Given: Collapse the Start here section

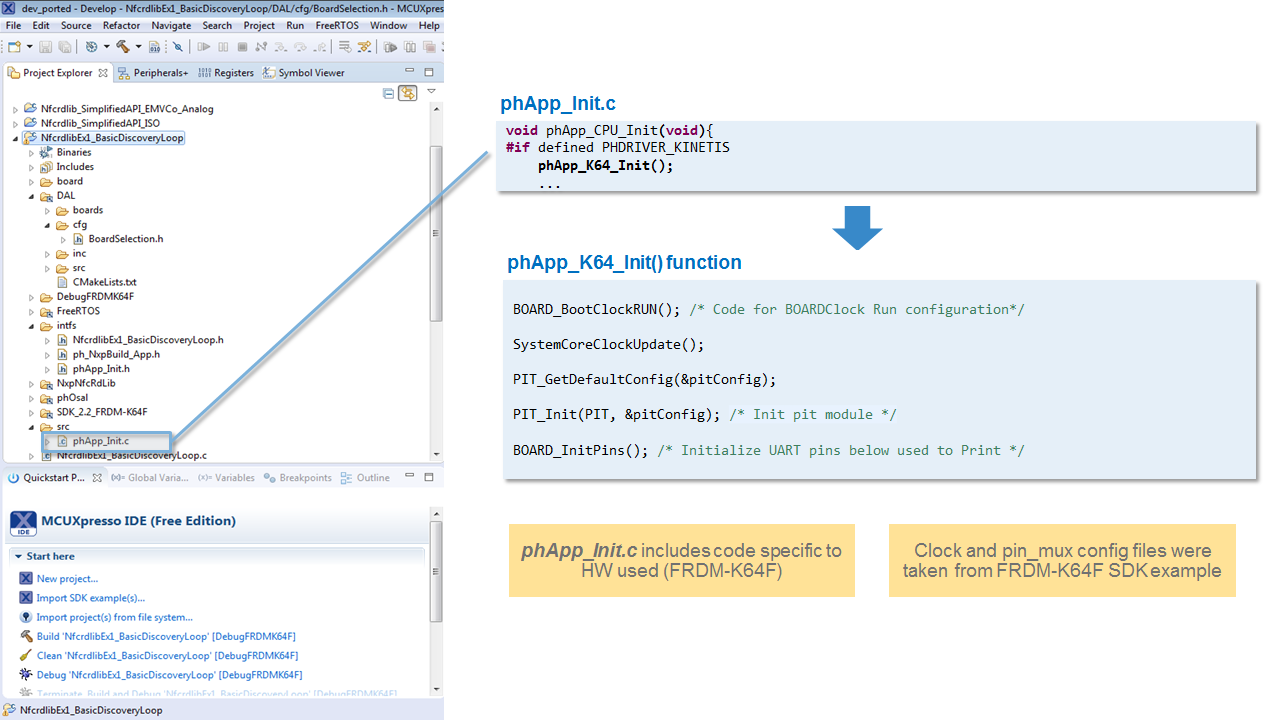Looking at the screenshot, I should point(18,556).
